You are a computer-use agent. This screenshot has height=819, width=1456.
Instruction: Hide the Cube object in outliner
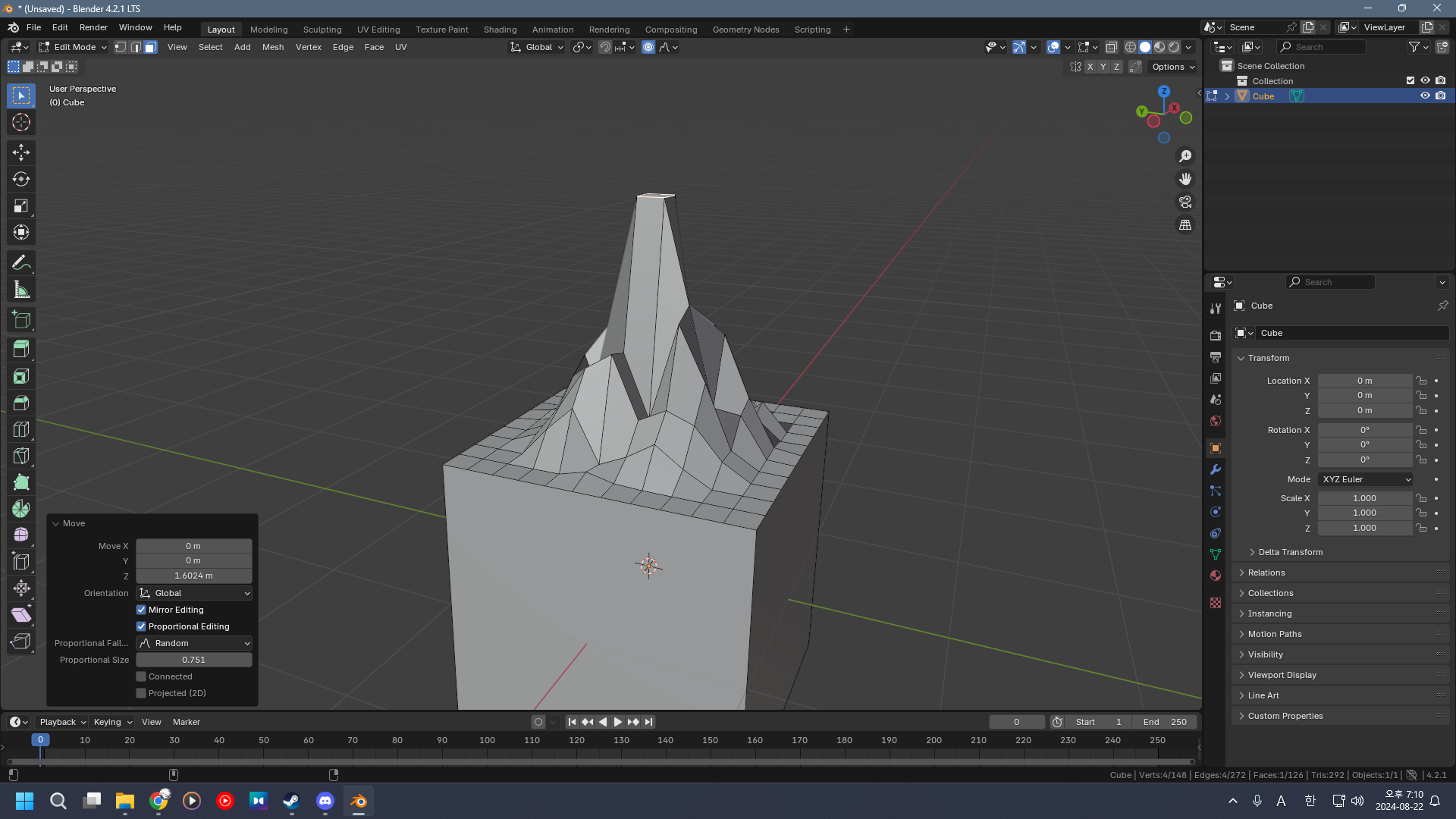click(x=1425, y=96)
